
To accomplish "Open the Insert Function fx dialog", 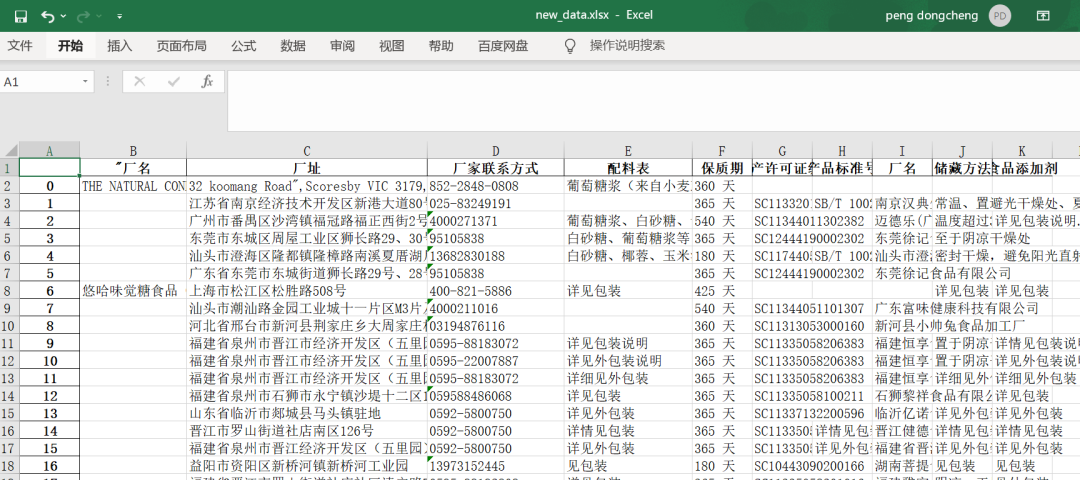I will pyautogui.click(x=207, y=82).
